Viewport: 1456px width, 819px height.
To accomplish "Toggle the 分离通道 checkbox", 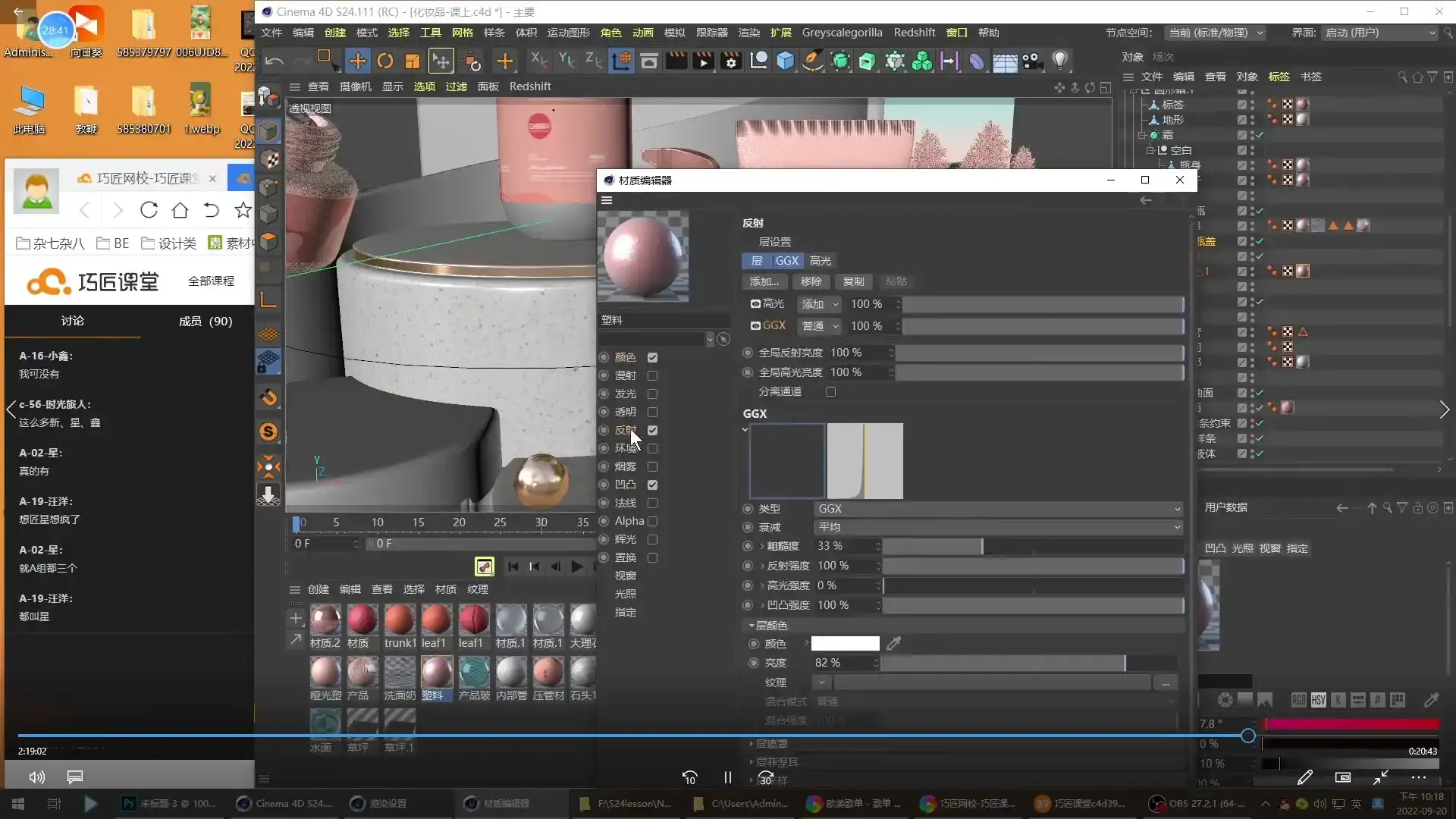I will click(x=830, y=392).
